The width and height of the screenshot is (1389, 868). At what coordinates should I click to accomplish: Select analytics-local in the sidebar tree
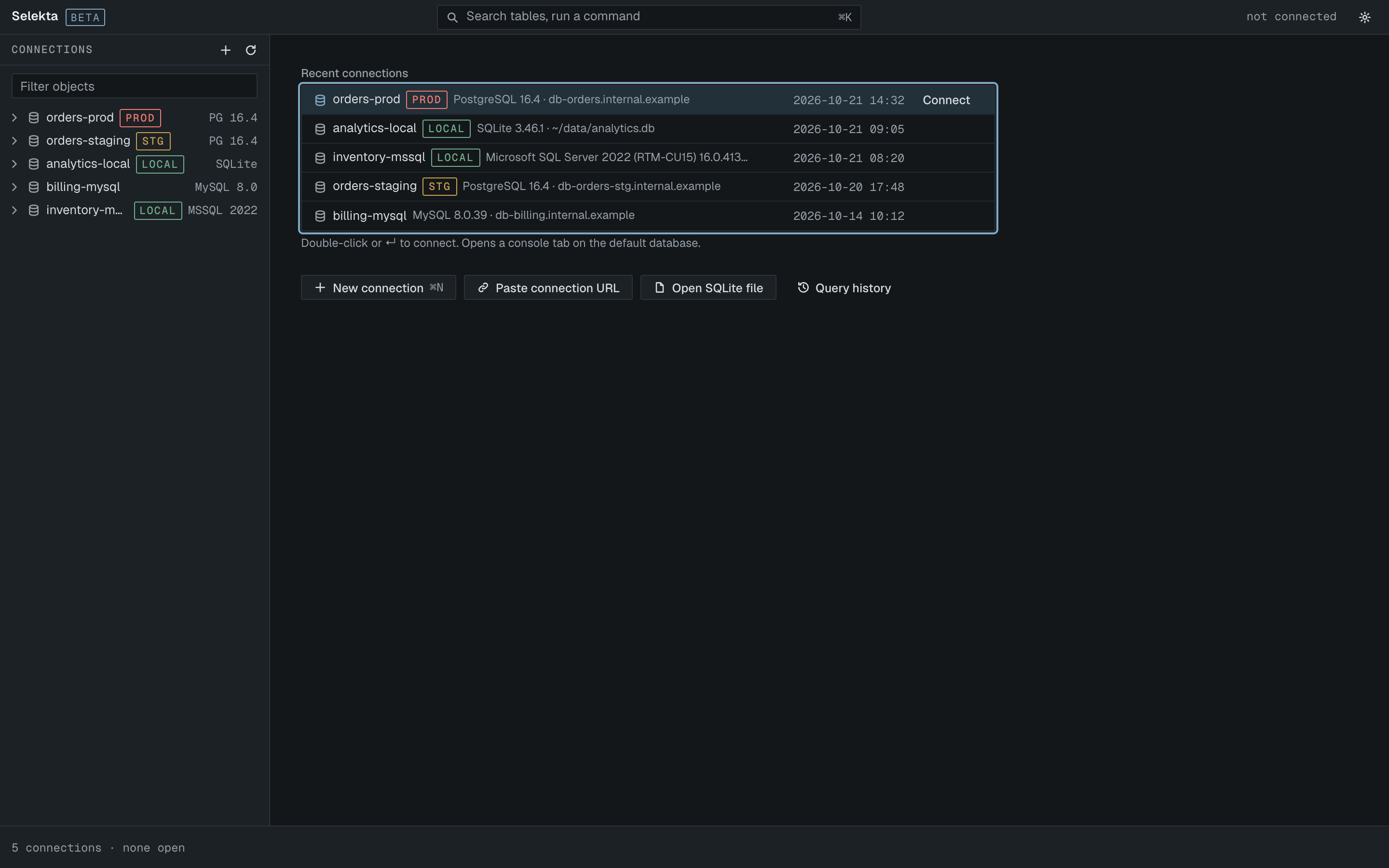click(x=88, y=164)
